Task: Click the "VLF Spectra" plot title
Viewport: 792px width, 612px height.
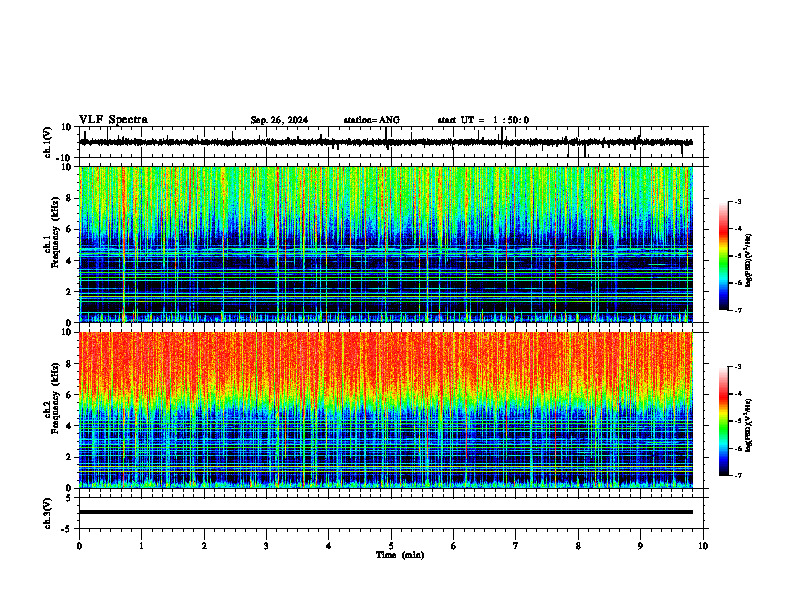Action: [113, 120]
